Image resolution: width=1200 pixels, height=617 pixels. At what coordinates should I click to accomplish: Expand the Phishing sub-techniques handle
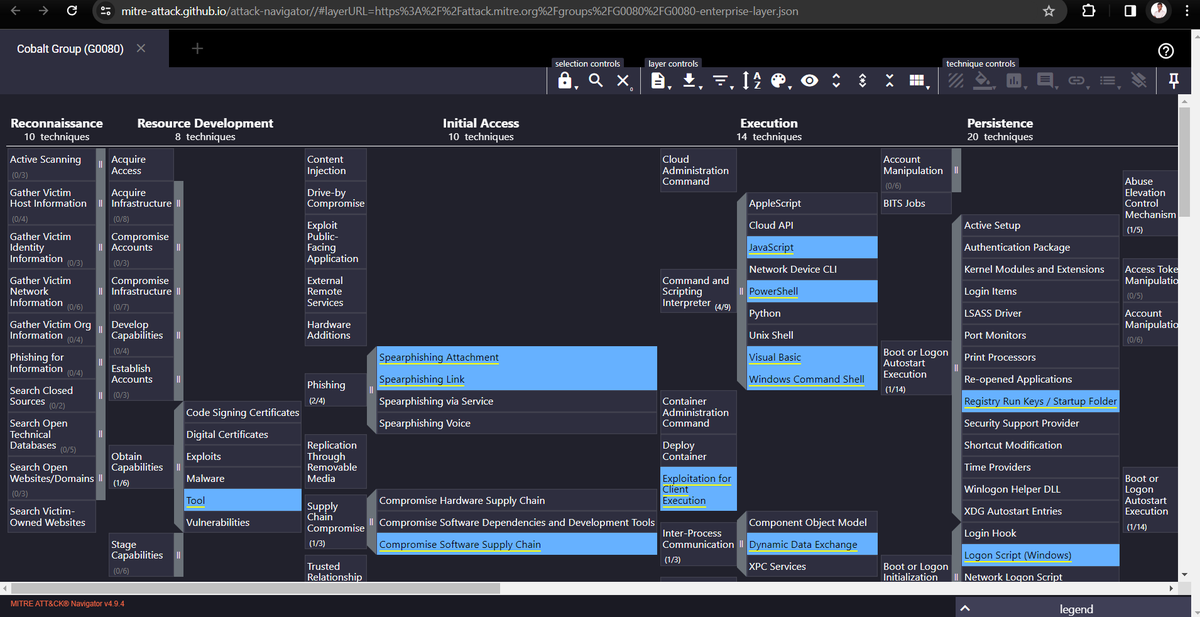point(371,390)
